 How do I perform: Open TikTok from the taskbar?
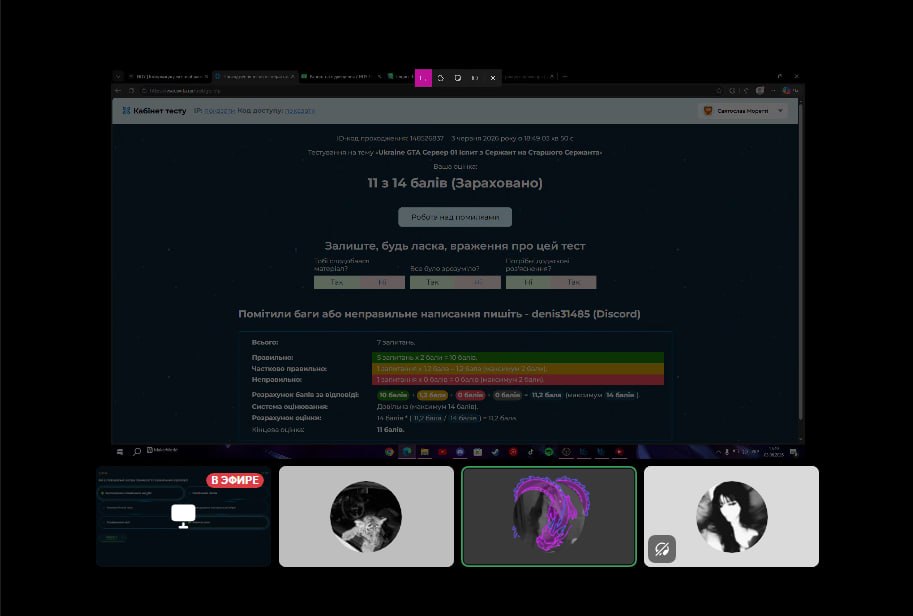tap(530, 452)
